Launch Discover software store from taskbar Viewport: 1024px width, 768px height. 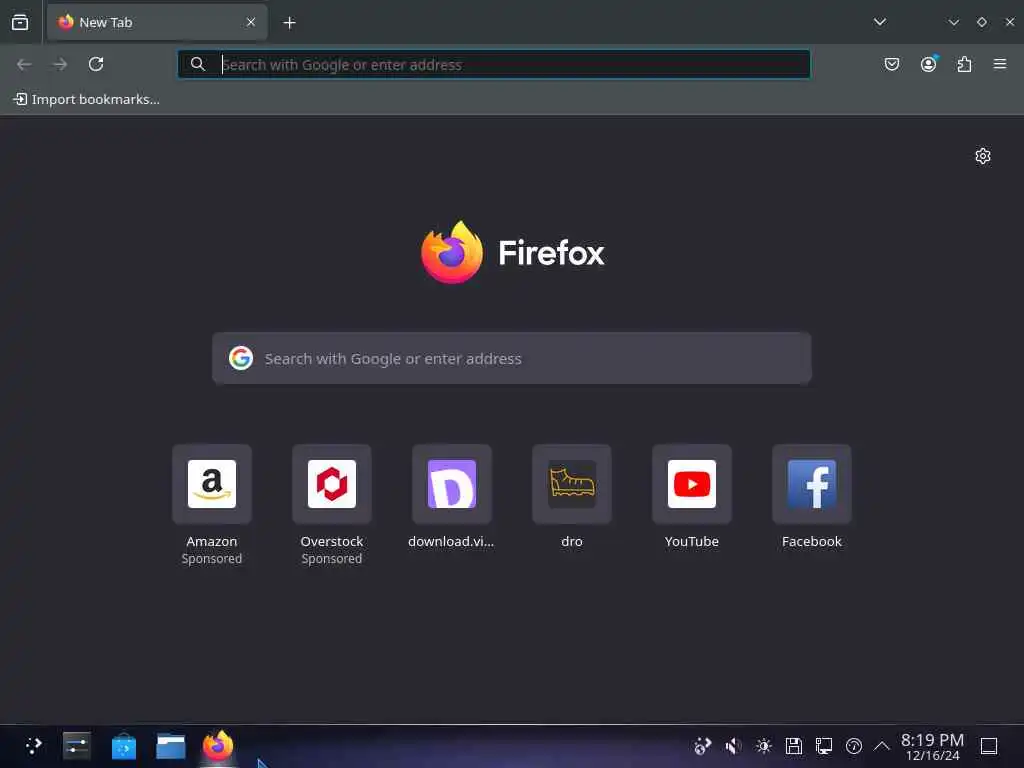point(124,746)
